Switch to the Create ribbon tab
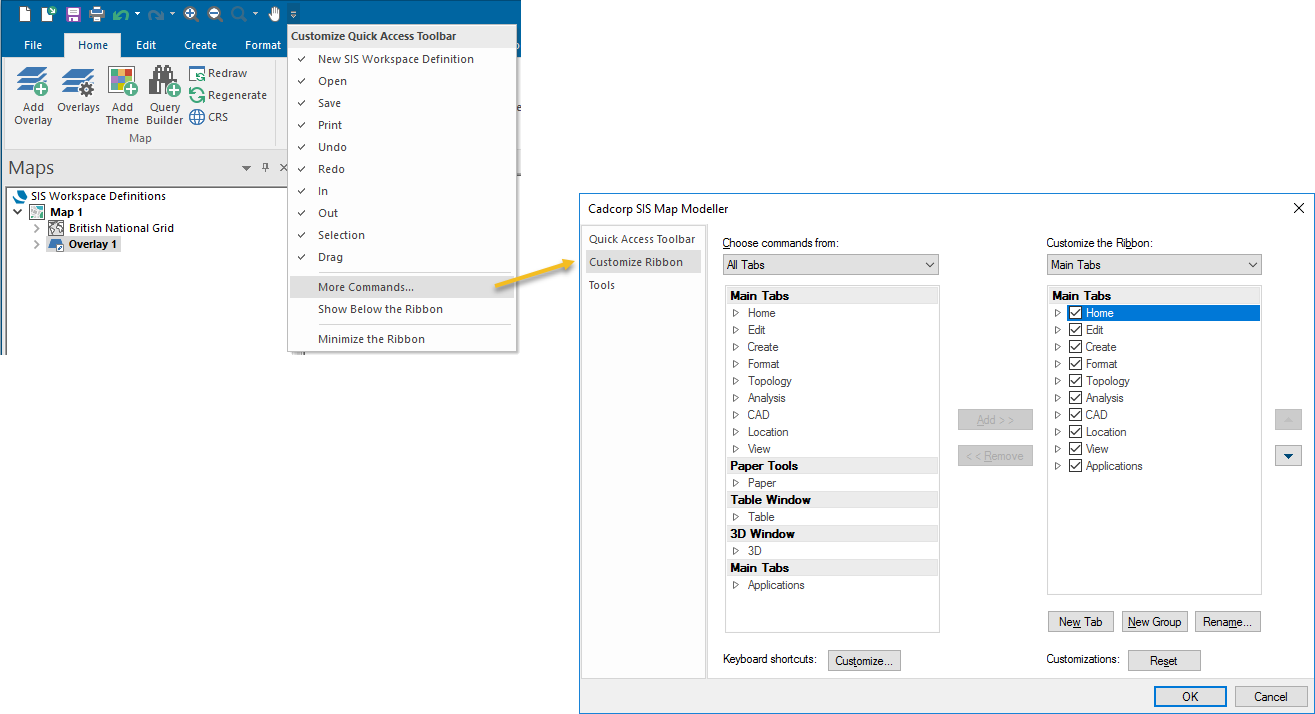Image resolution: width=1315 pixels, height=714 pixels. click(200, 45)
